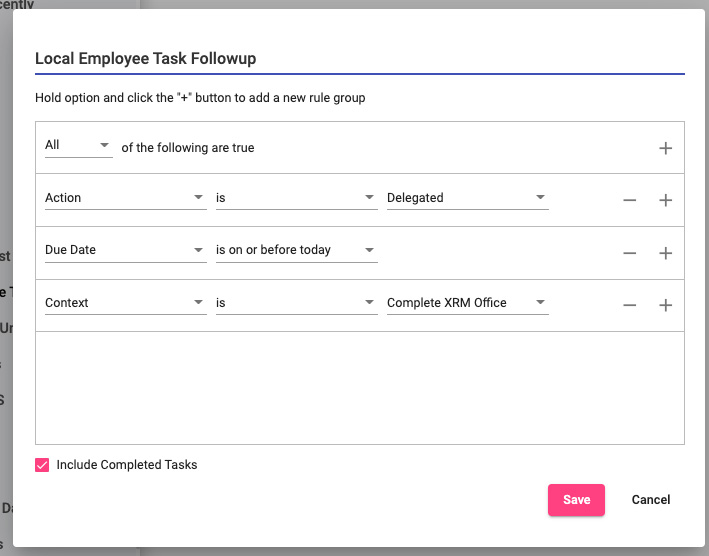Add a rule after the Context row

665,305
